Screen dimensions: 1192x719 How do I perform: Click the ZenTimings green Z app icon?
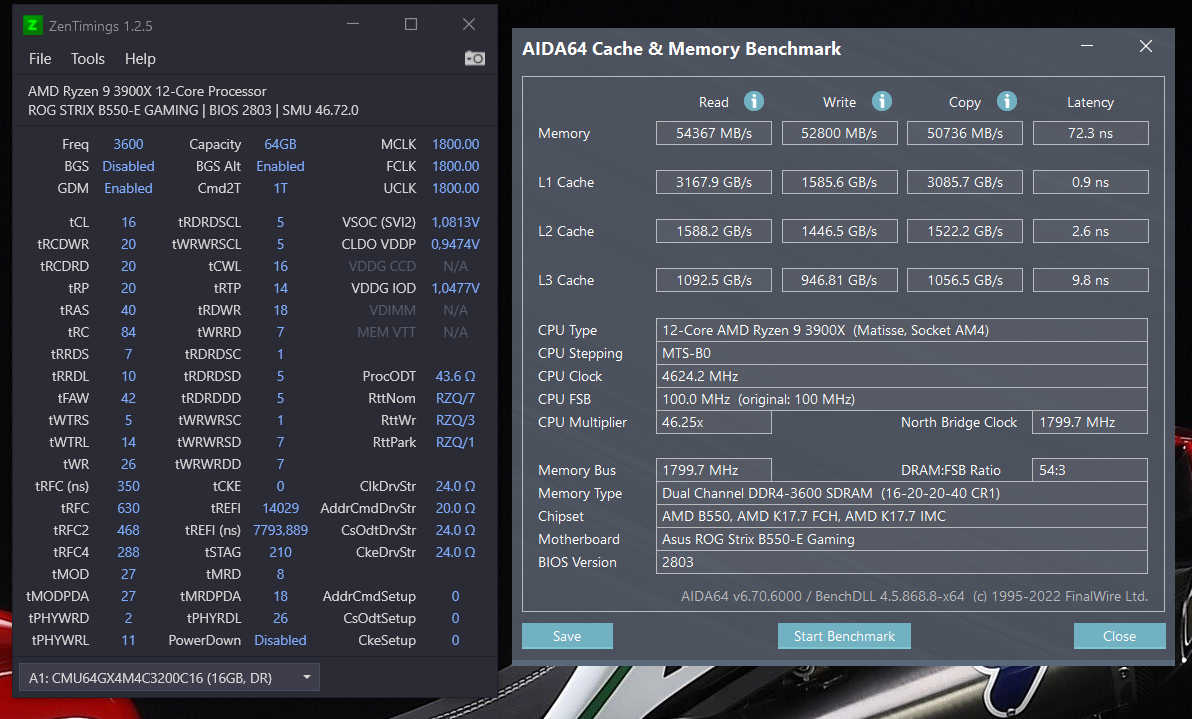pos(32,25)
